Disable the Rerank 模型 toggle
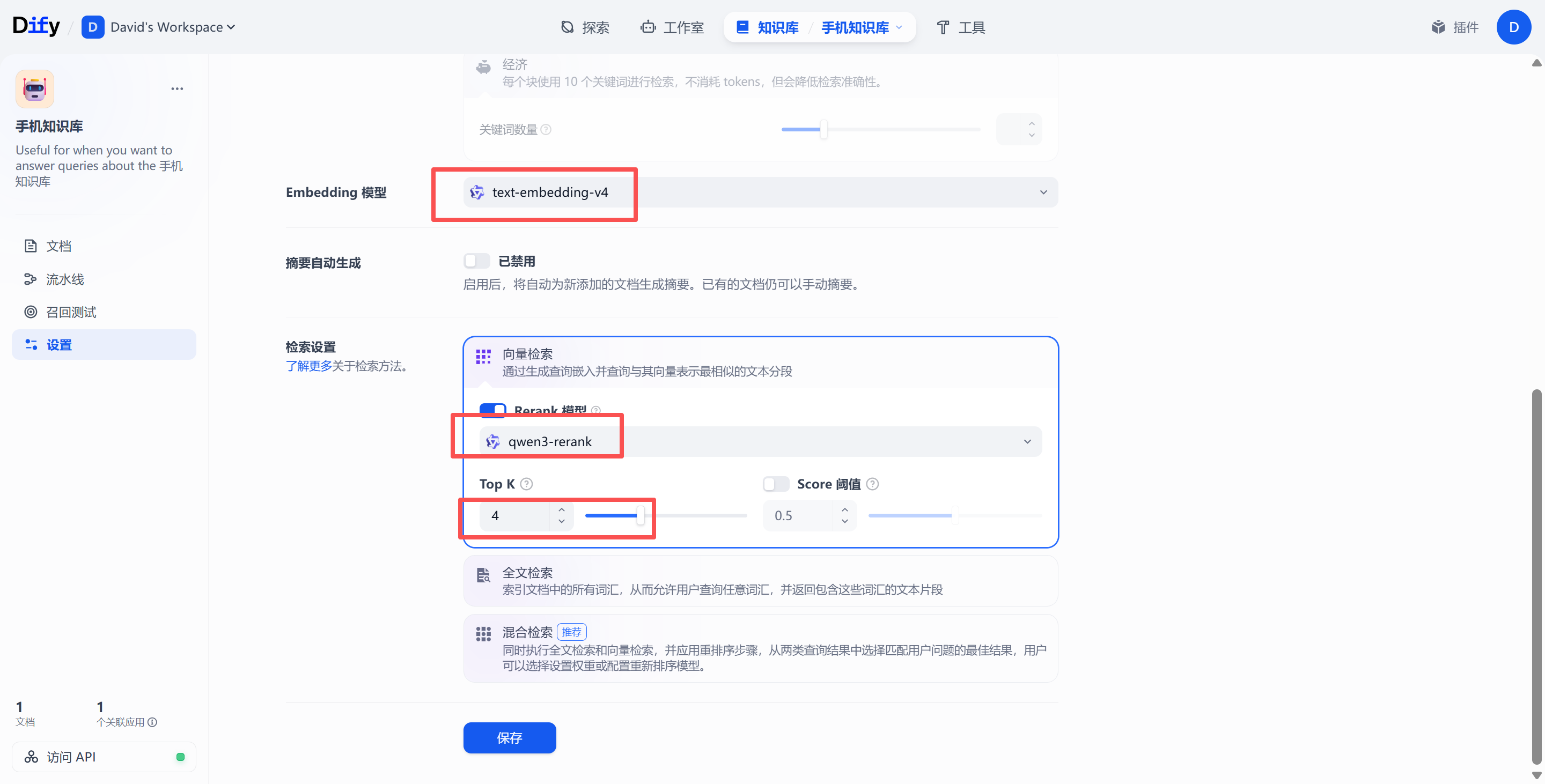The width and height of the screenshot is (1545, 784). tap(492, 409)
